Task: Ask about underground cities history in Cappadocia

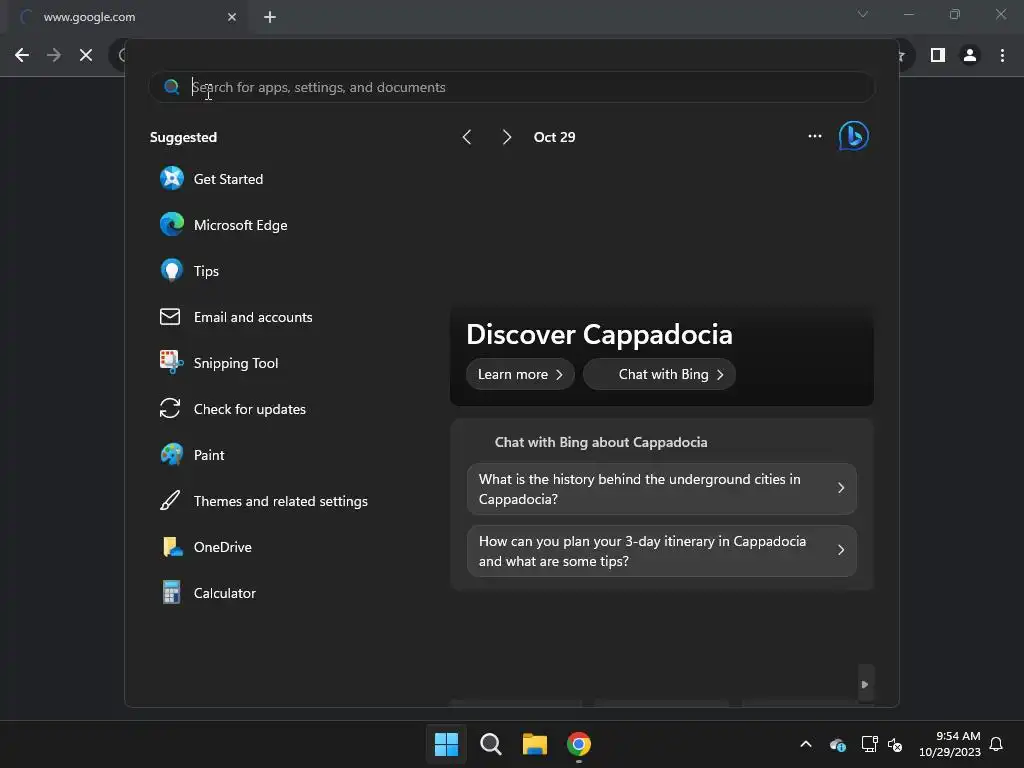Action: [662, 488]
